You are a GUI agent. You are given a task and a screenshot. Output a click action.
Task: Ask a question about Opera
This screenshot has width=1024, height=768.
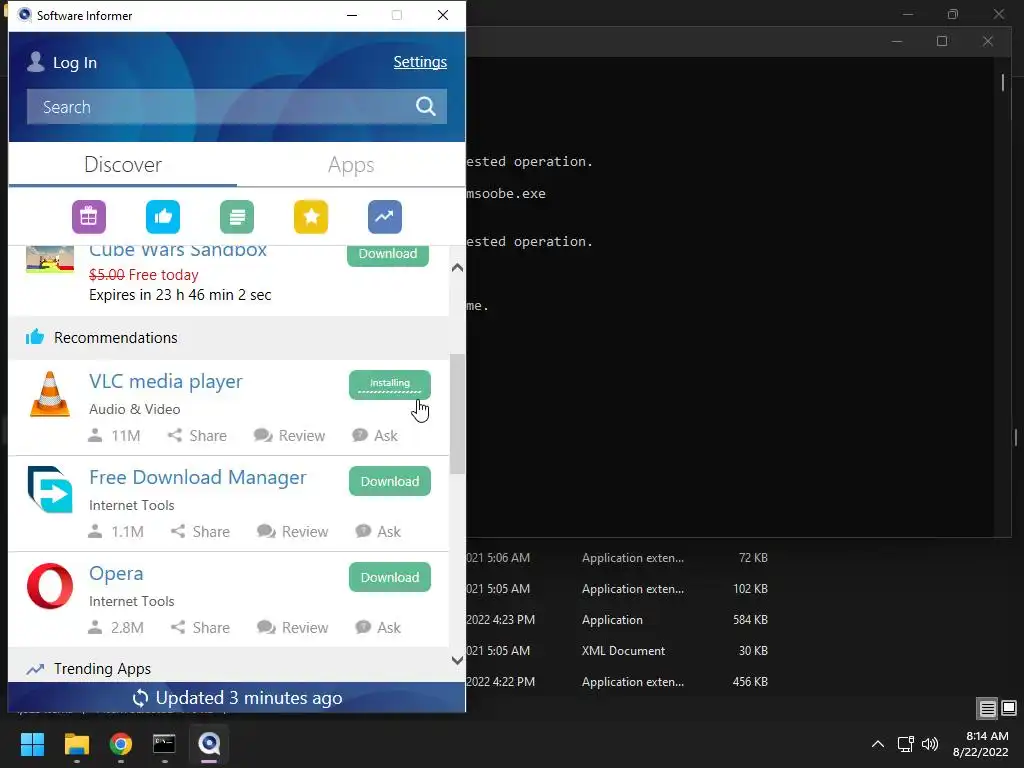(378, 628)
